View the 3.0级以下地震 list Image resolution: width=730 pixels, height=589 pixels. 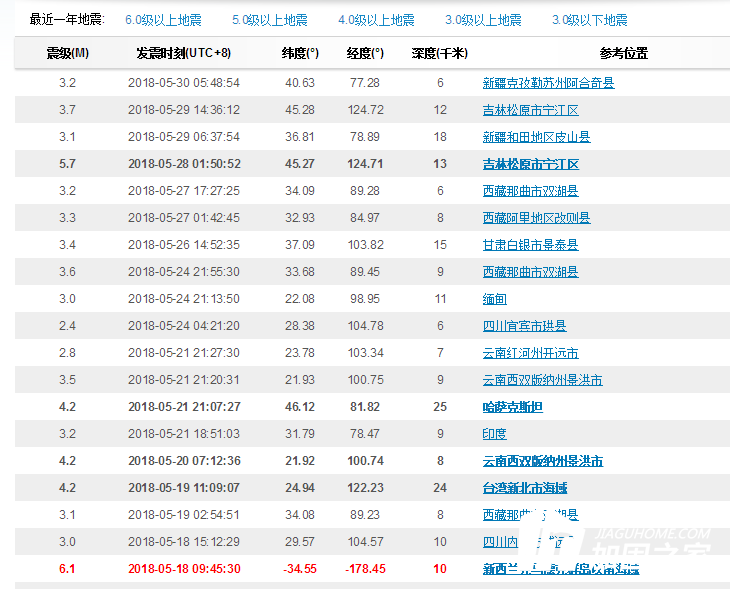tap(590, 20)
